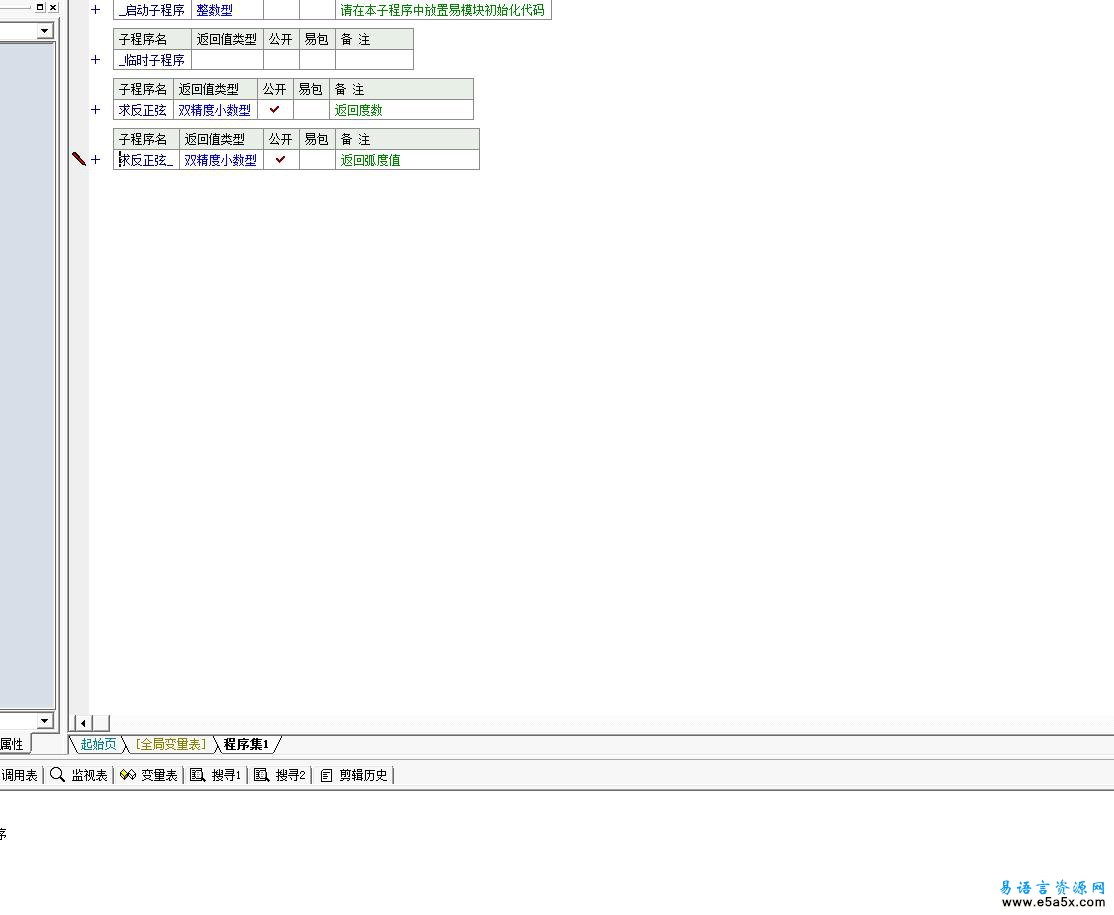Open the left panel bottom dropdown
This screenshot has width=1114, height=915.
[x=45, y=720]
